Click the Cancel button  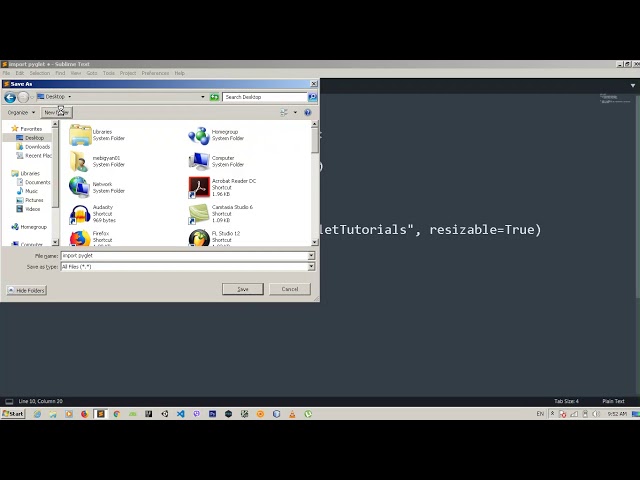coord(290,289)
